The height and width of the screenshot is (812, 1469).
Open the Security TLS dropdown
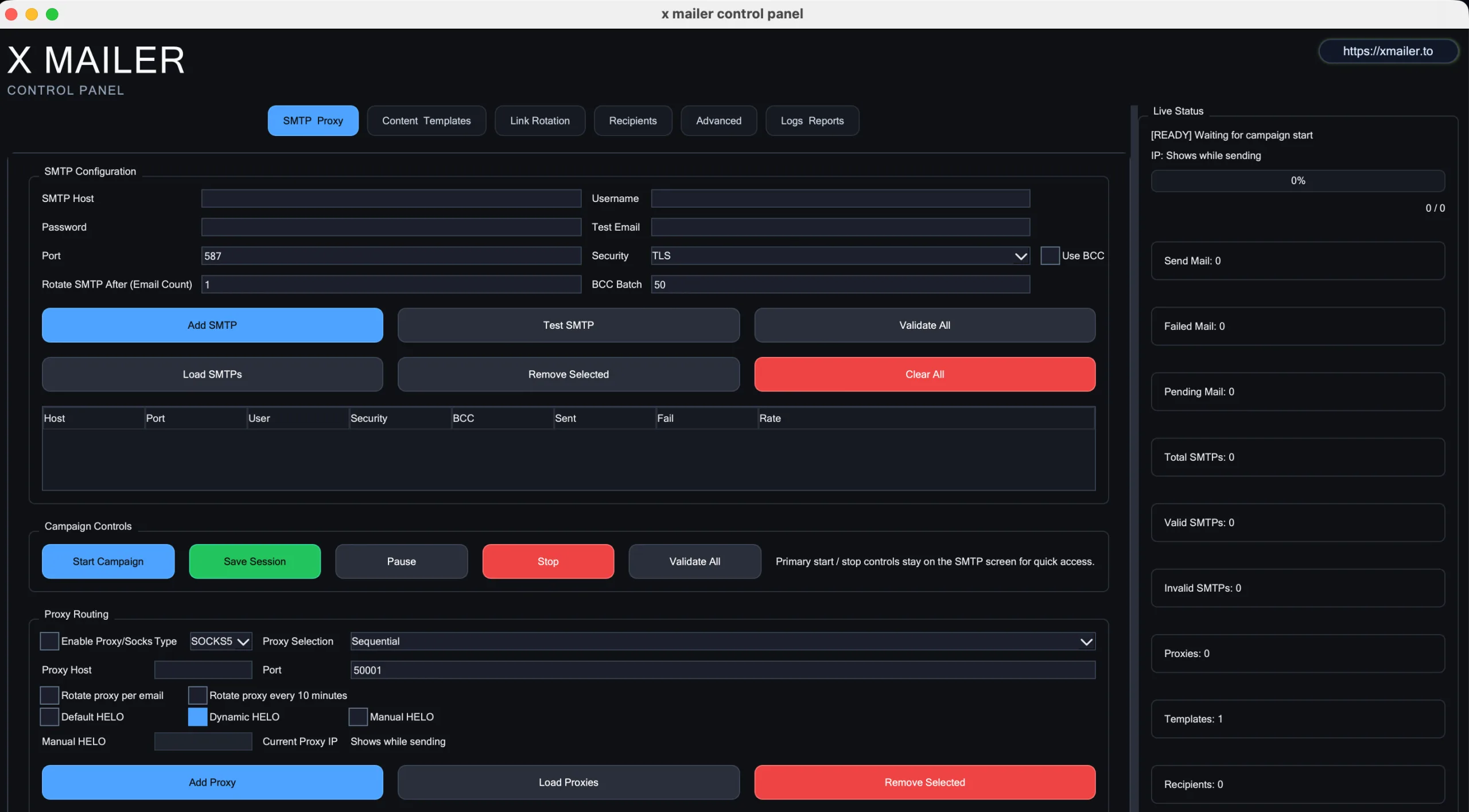(840, 256)
